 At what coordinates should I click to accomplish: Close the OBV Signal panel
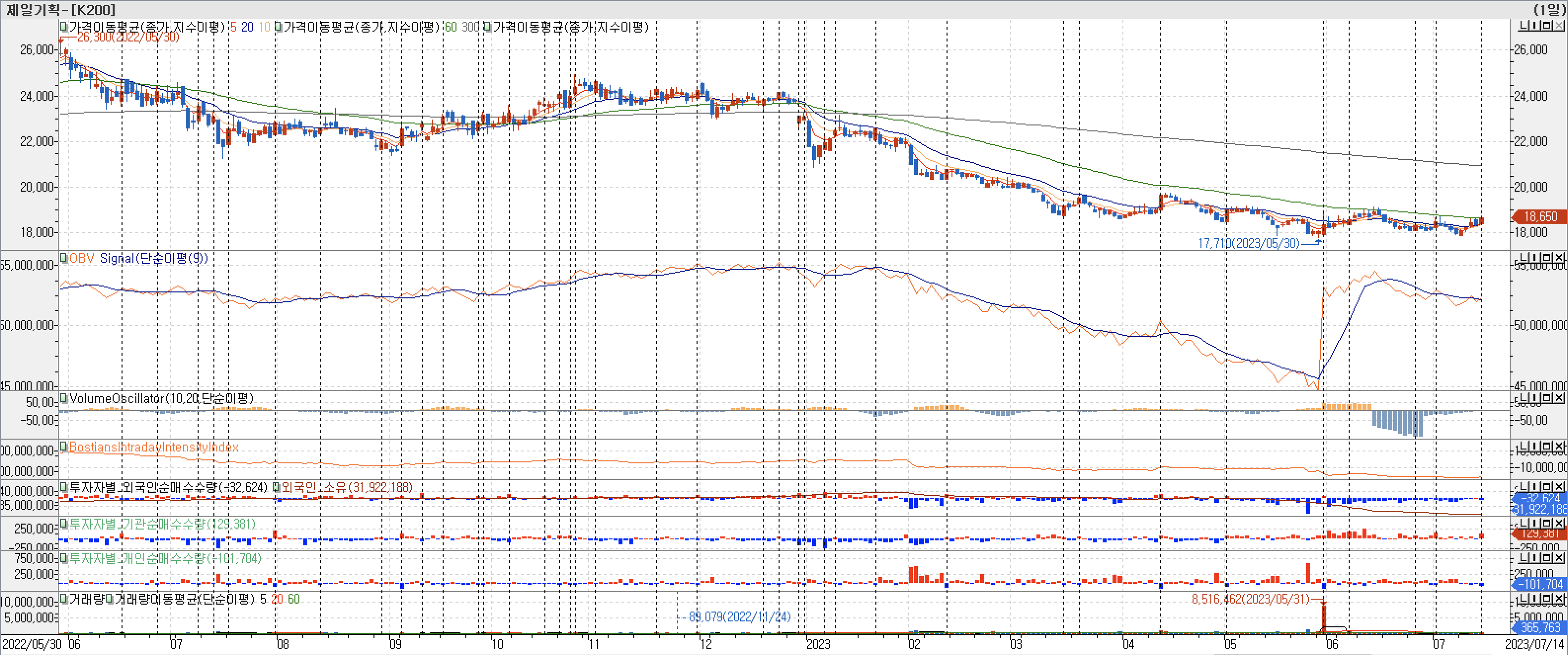1559,257
